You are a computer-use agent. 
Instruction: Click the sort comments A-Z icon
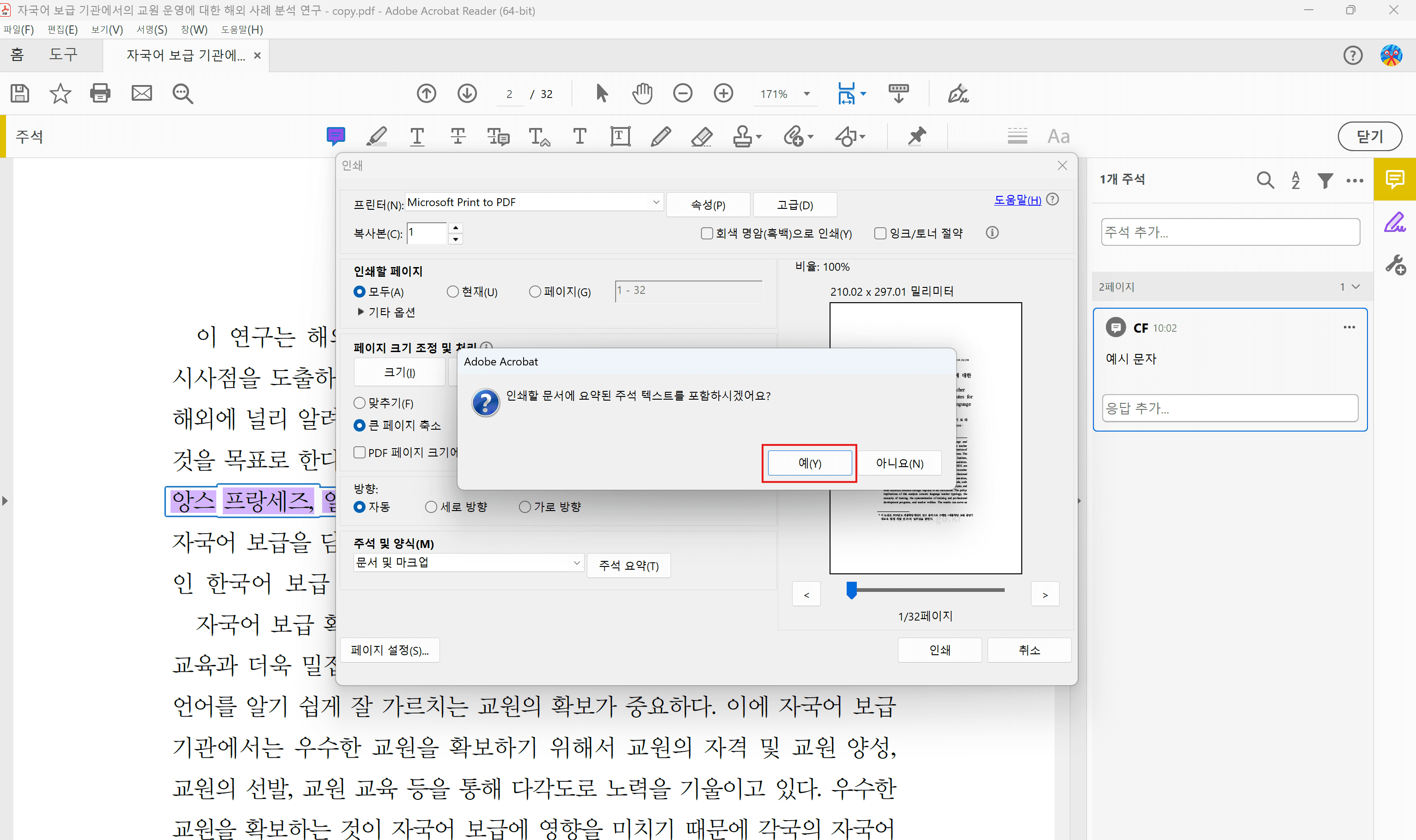click(1295, 181)
